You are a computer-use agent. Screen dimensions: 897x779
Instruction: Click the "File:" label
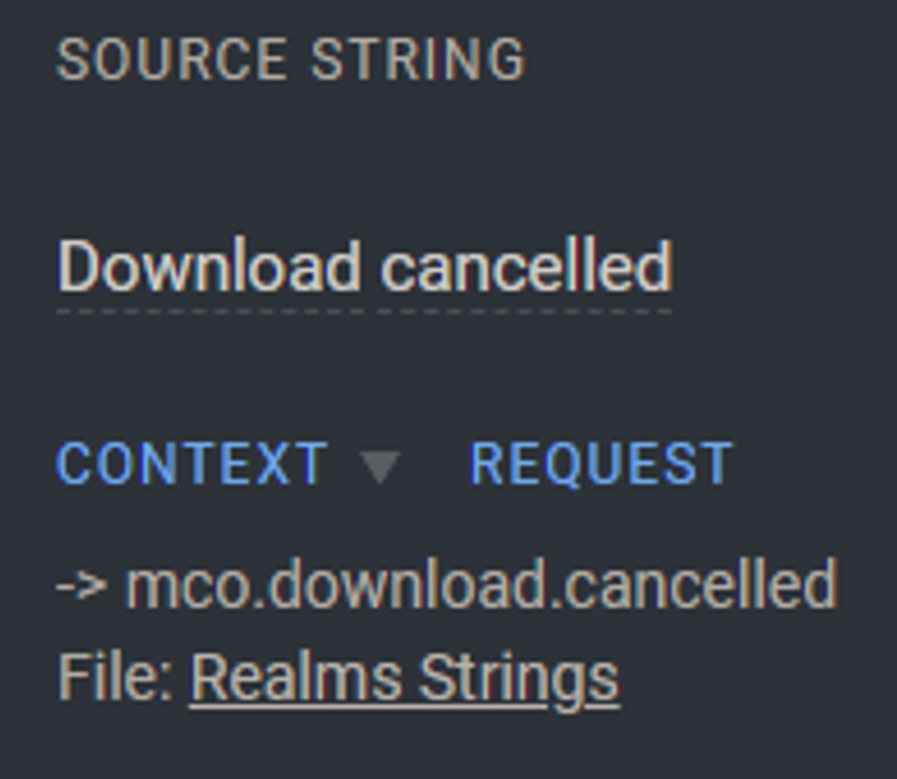117,677
